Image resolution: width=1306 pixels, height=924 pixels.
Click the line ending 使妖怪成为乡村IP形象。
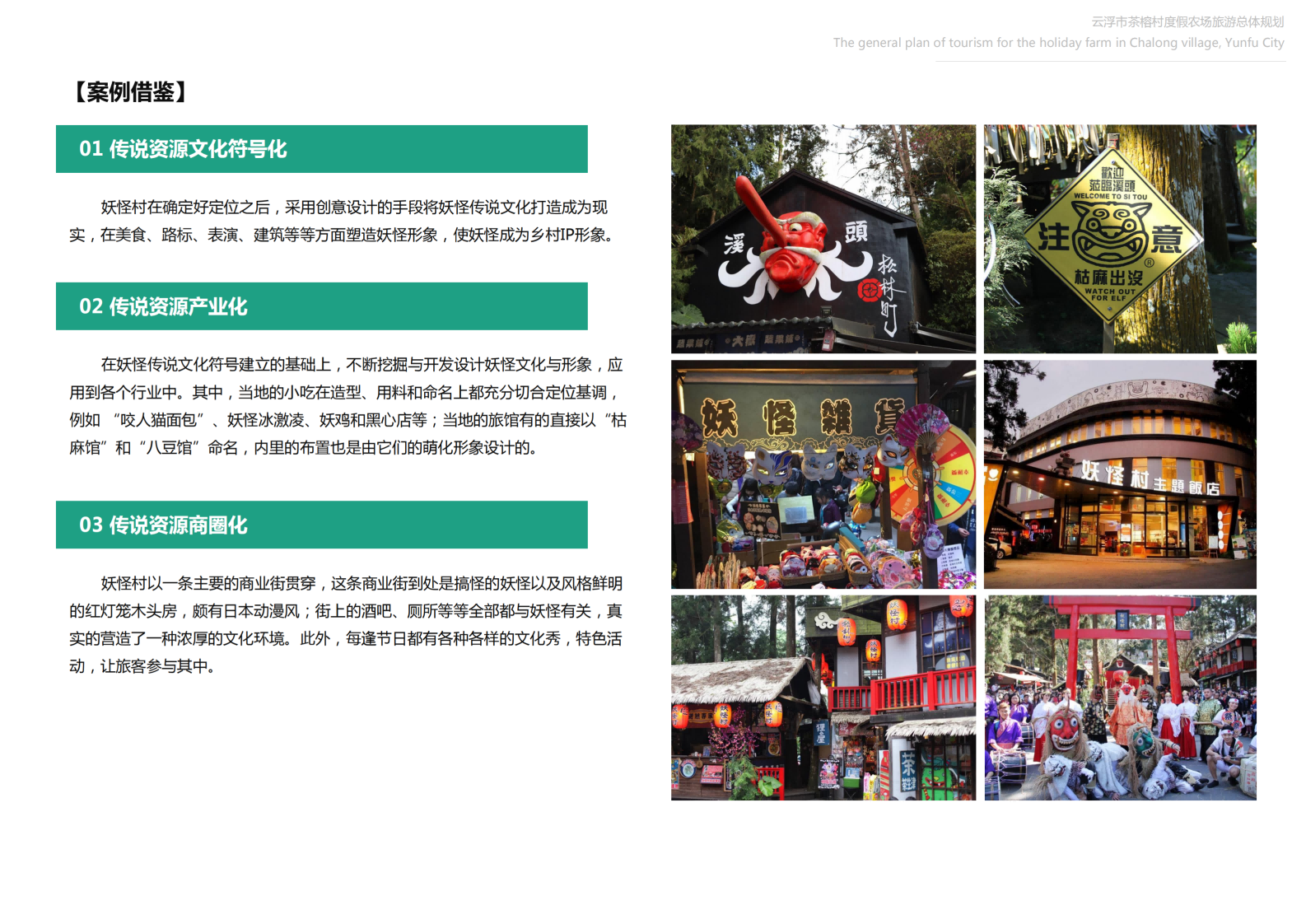(x=343, y=235)
